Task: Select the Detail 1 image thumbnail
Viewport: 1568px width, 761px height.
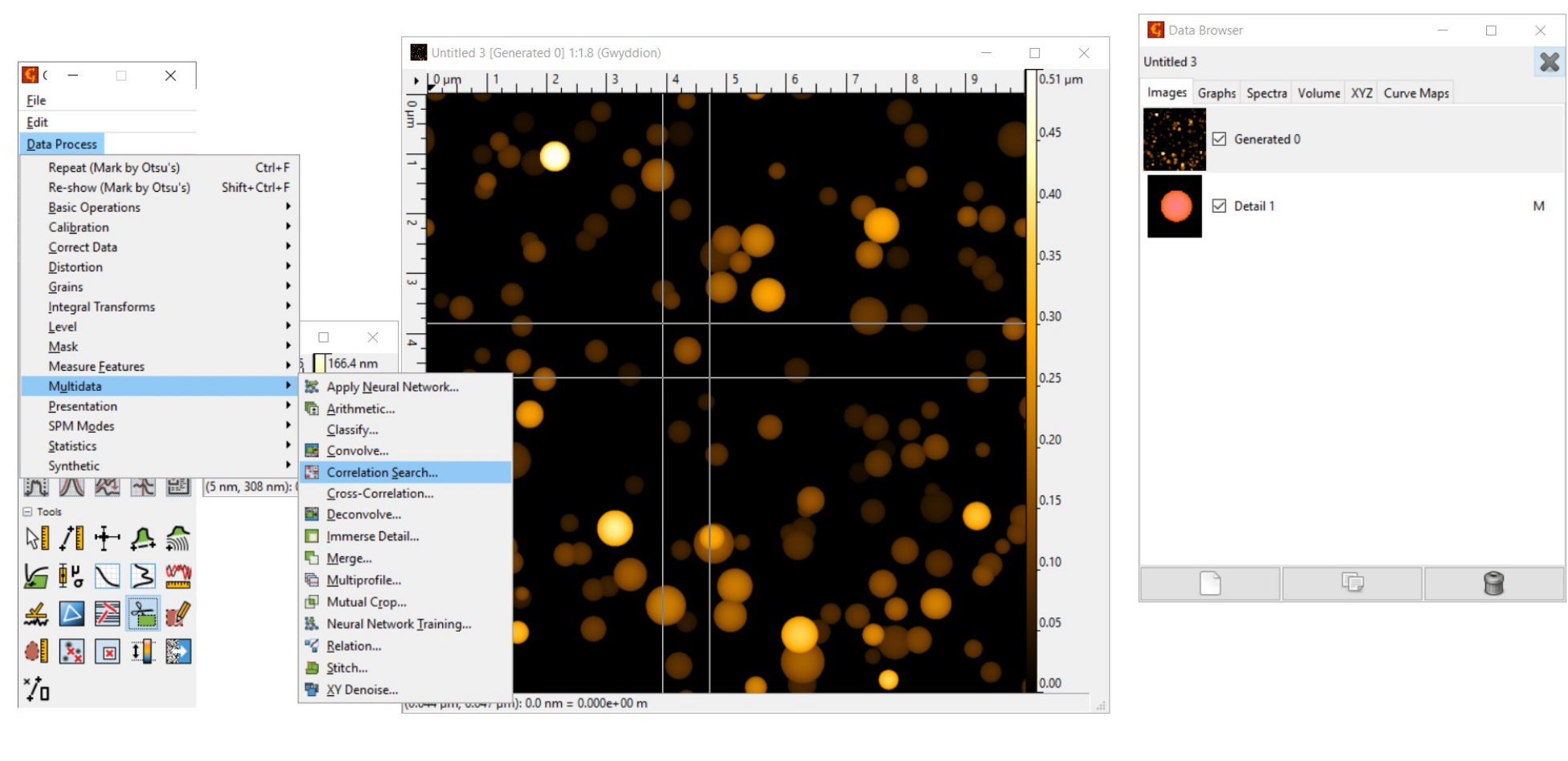Action: point(1174,206)
